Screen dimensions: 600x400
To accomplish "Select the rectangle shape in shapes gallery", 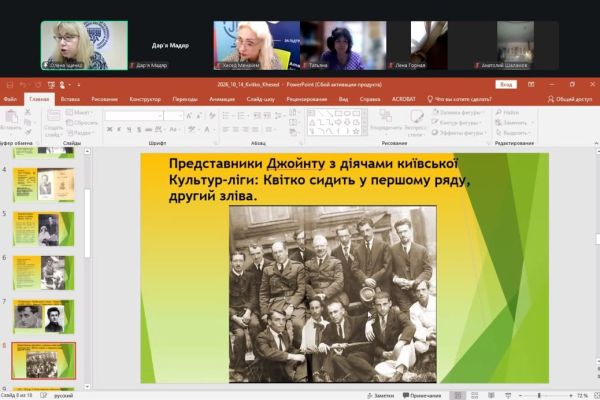I will 338,113.
